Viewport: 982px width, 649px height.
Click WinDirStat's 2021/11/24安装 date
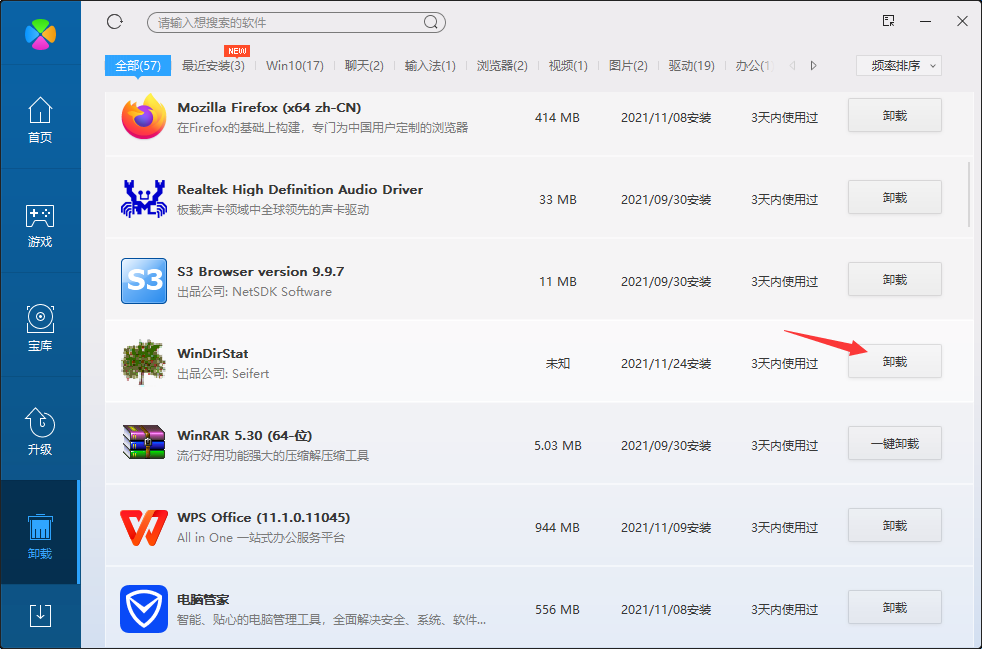[666, 364]
